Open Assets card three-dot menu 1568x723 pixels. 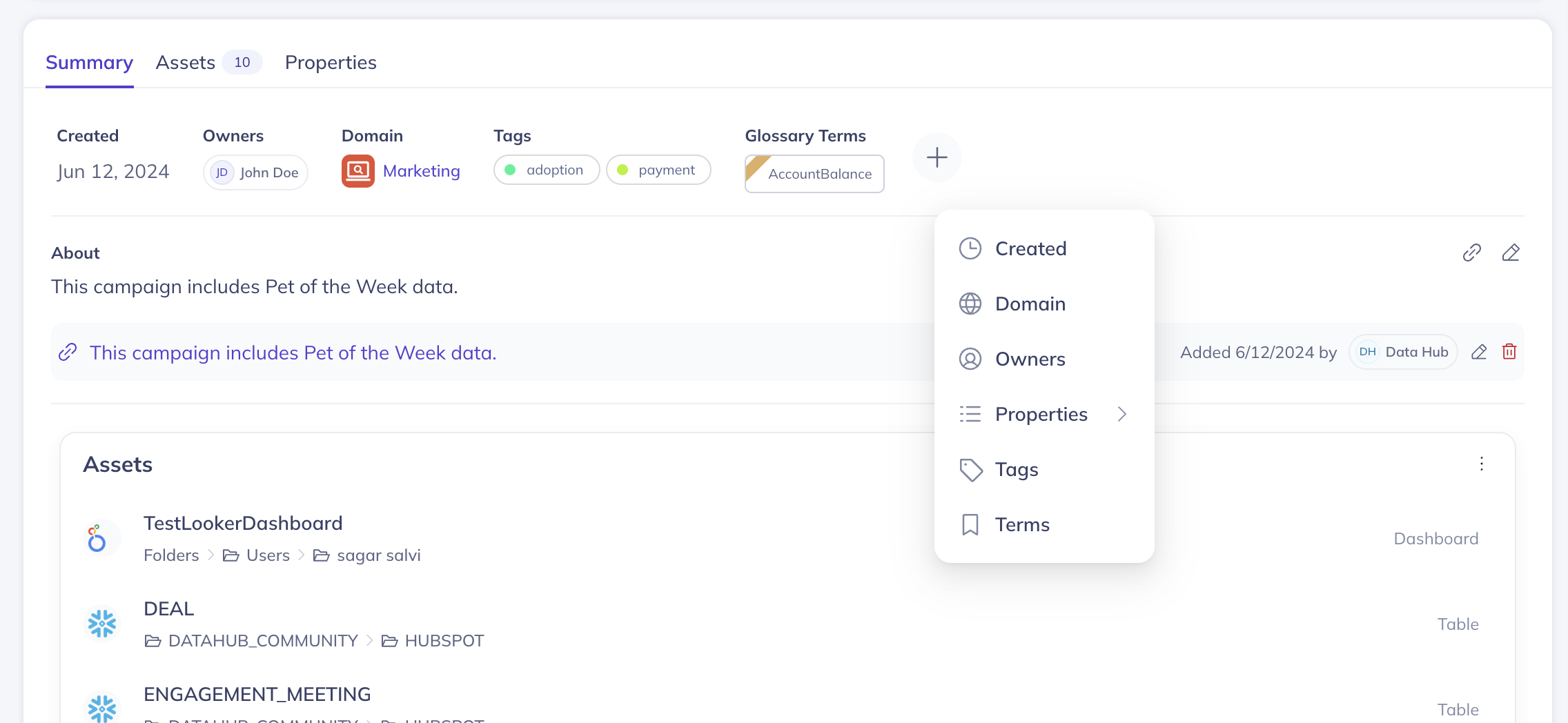coord(1481,464)
